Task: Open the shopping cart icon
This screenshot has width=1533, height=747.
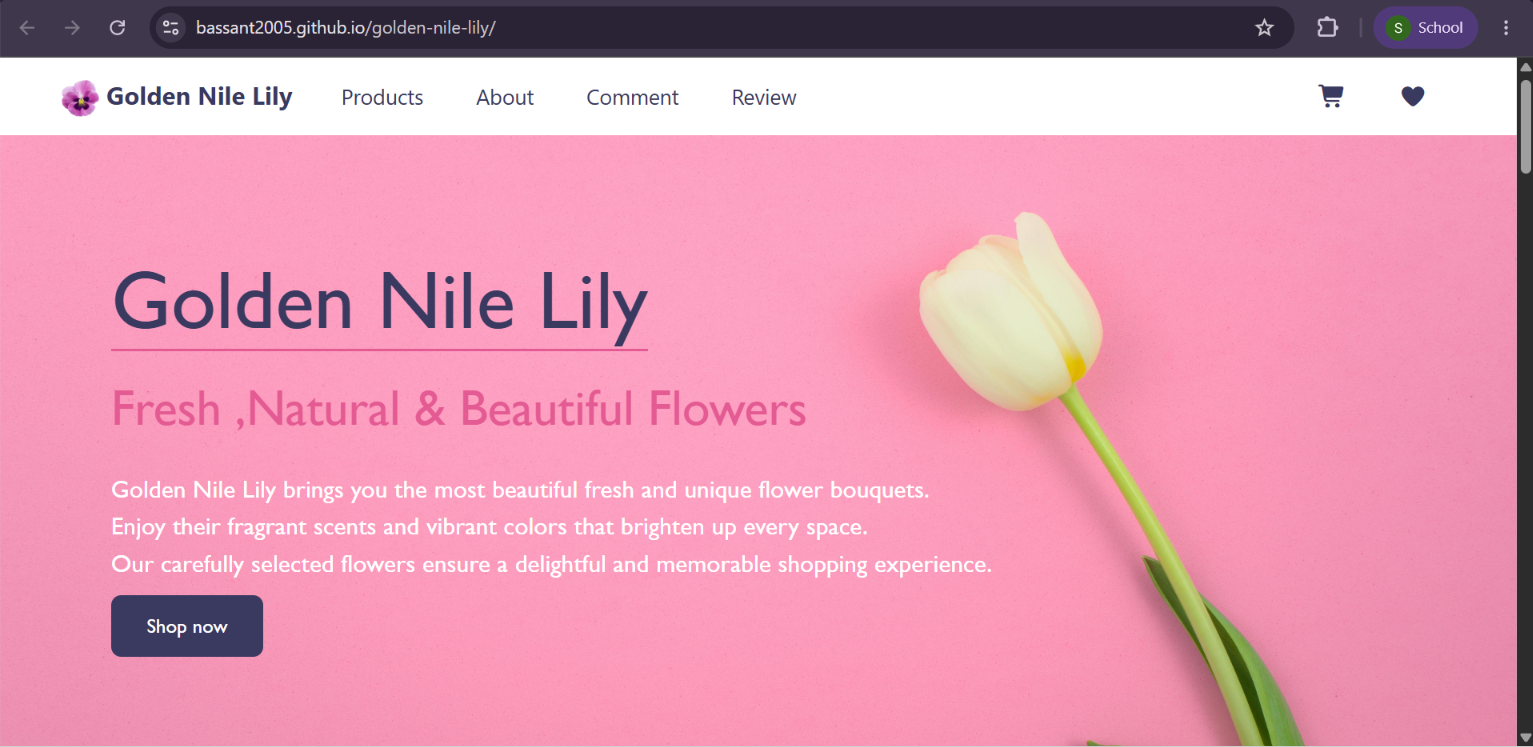Action: click(x=1330, y=96)
